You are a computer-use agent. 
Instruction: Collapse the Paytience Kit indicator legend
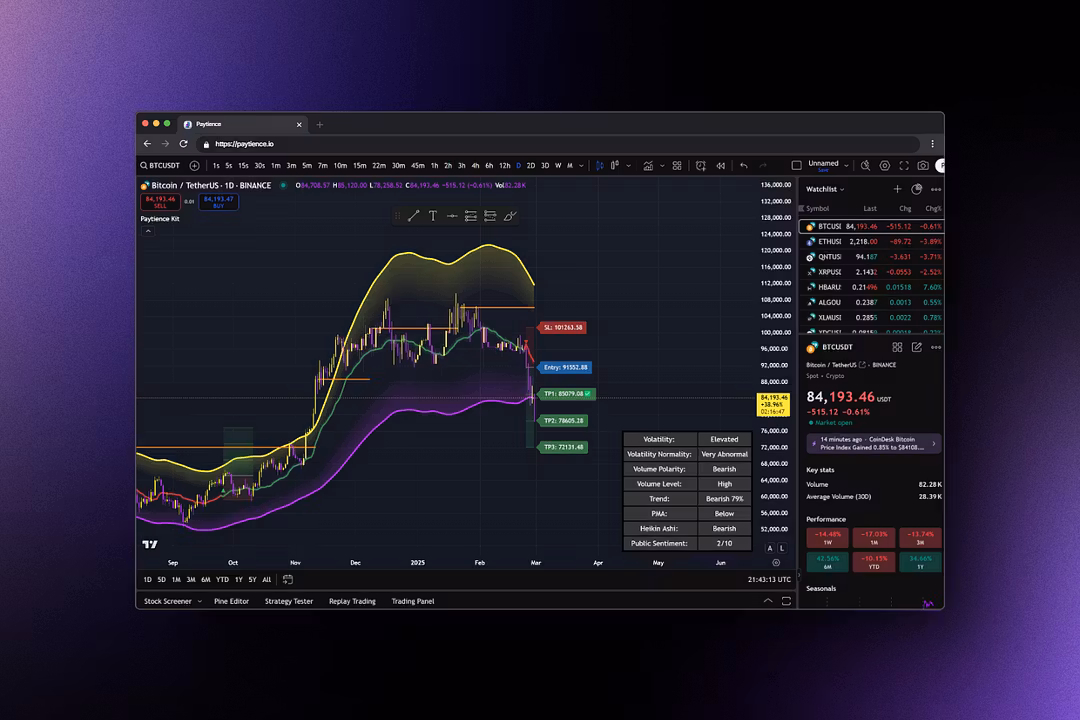click(148, 231)
